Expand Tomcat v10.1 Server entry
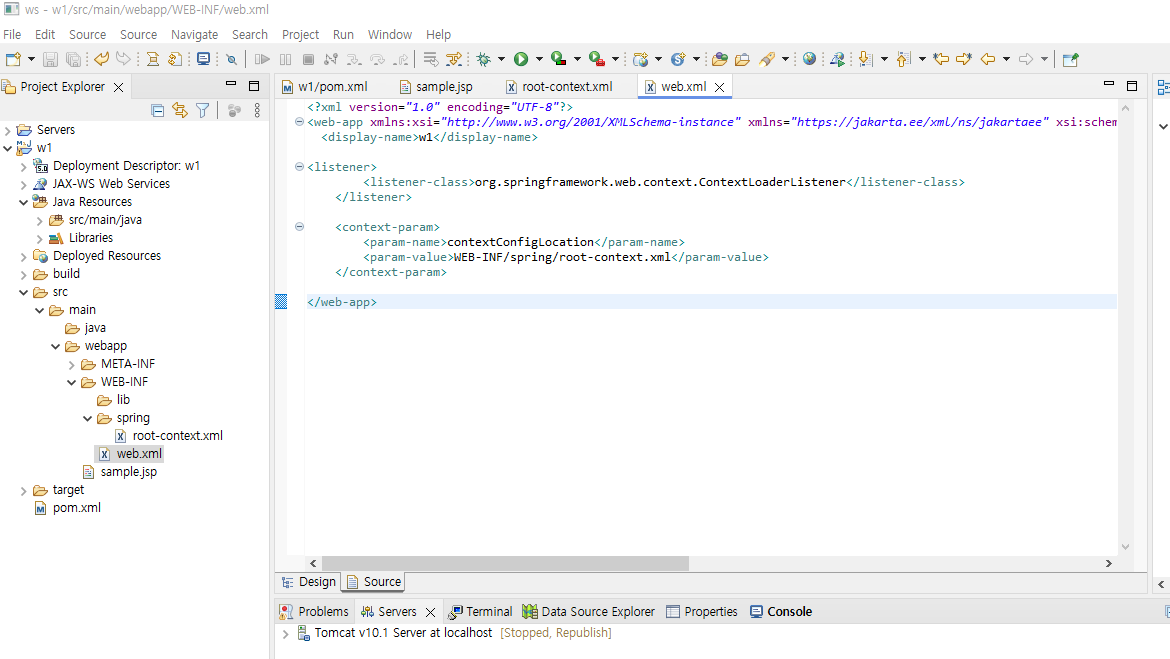Screen dimensions: 1170x659 (x=285, y=634)
